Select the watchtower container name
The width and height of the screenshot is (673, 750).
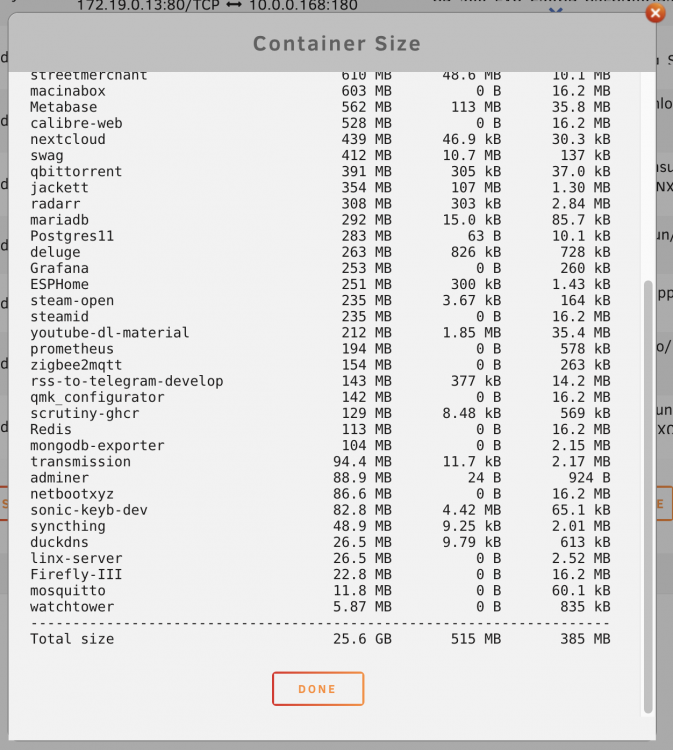tap(72, 607)
